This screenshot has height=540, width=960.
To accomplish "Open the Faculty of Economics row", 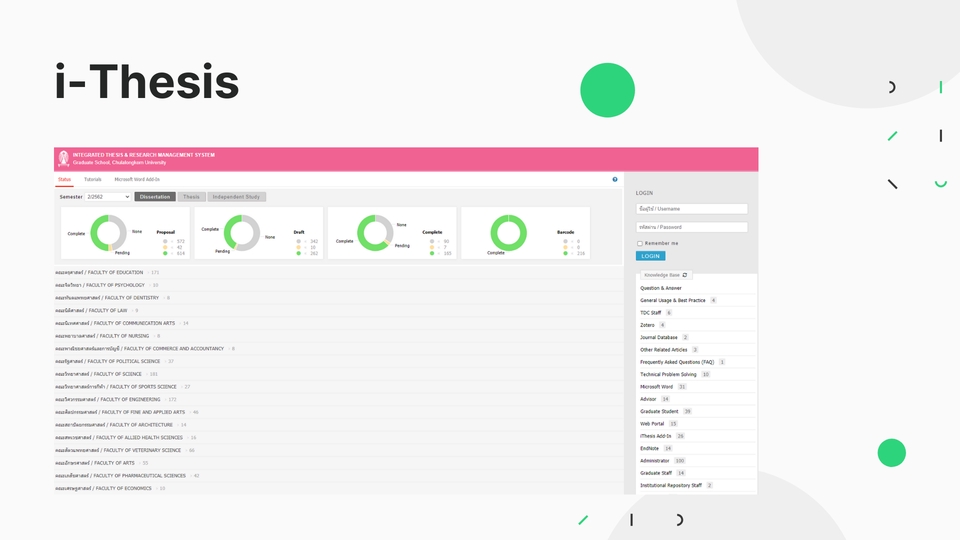I will coord(339,489).
